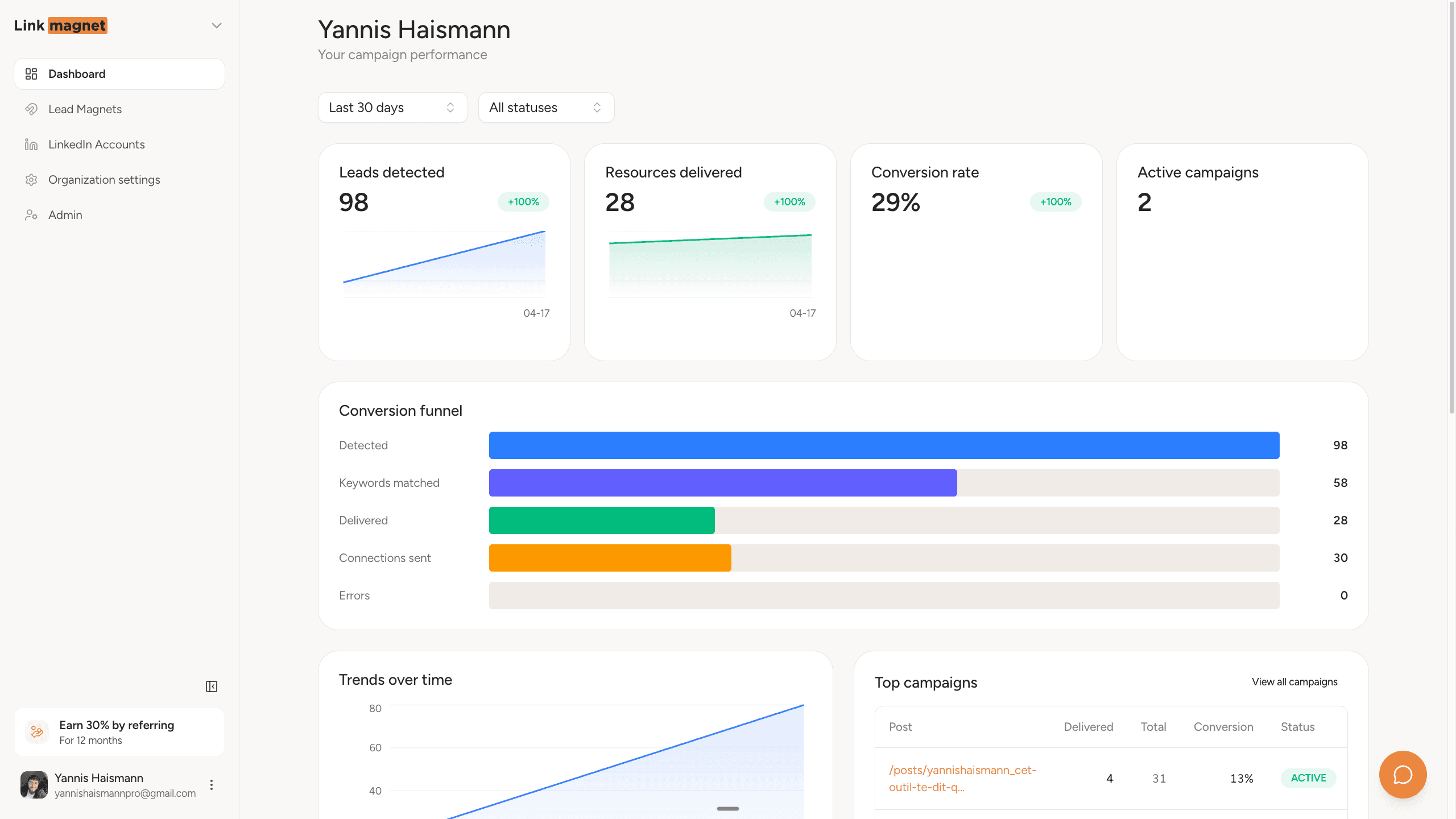Click the gift icon on the referral card
This screenshot has height=819, width=1456.
click(36, 731)
